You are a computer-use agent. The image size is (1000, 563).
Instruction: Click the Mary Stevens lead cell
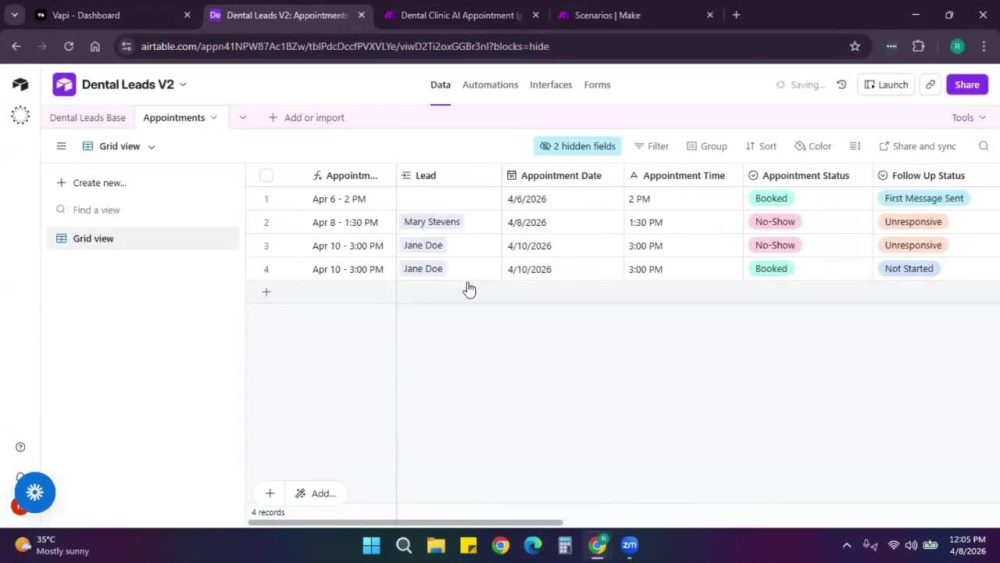[449, 222]
